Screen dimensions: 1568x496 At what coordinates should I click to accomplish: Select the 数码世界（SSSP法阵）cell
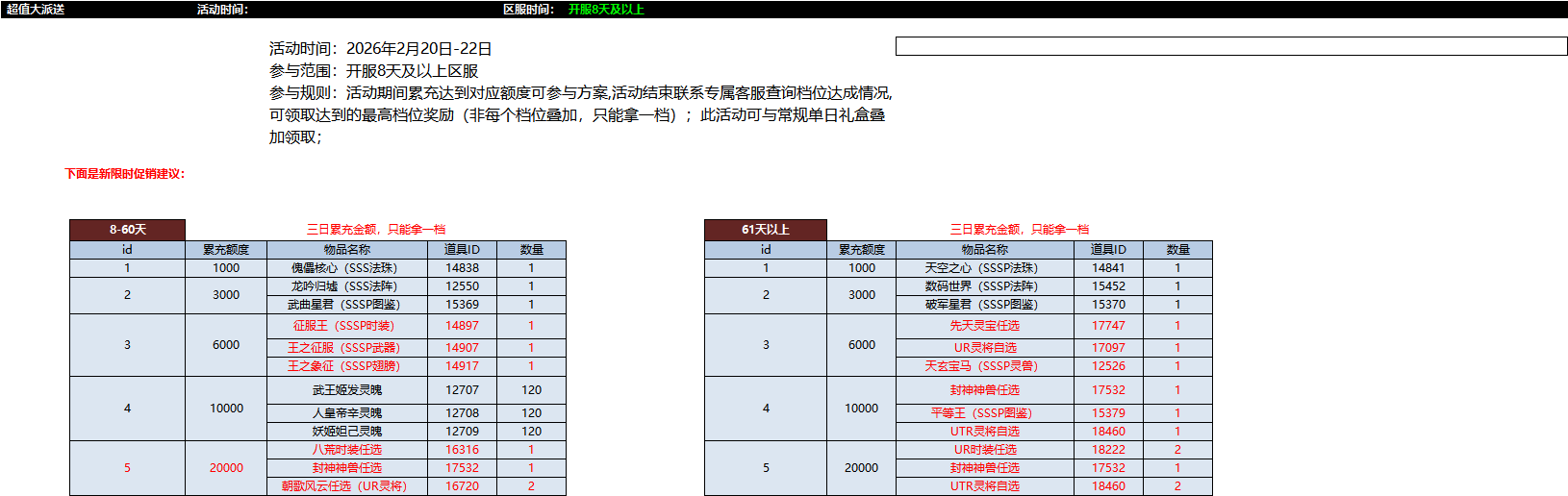pos(984,286)
